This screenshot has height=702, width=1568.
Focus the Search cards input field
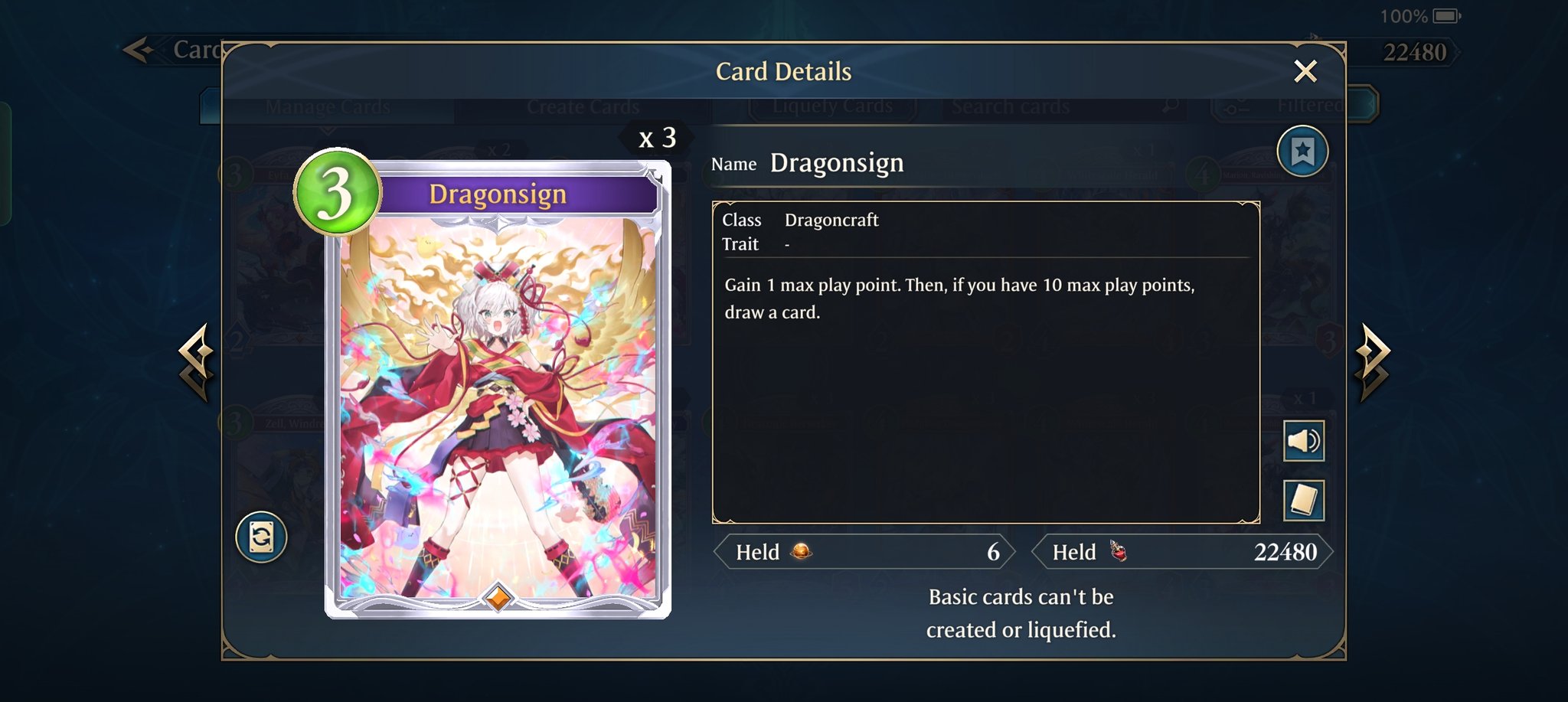click(1063, 106)
